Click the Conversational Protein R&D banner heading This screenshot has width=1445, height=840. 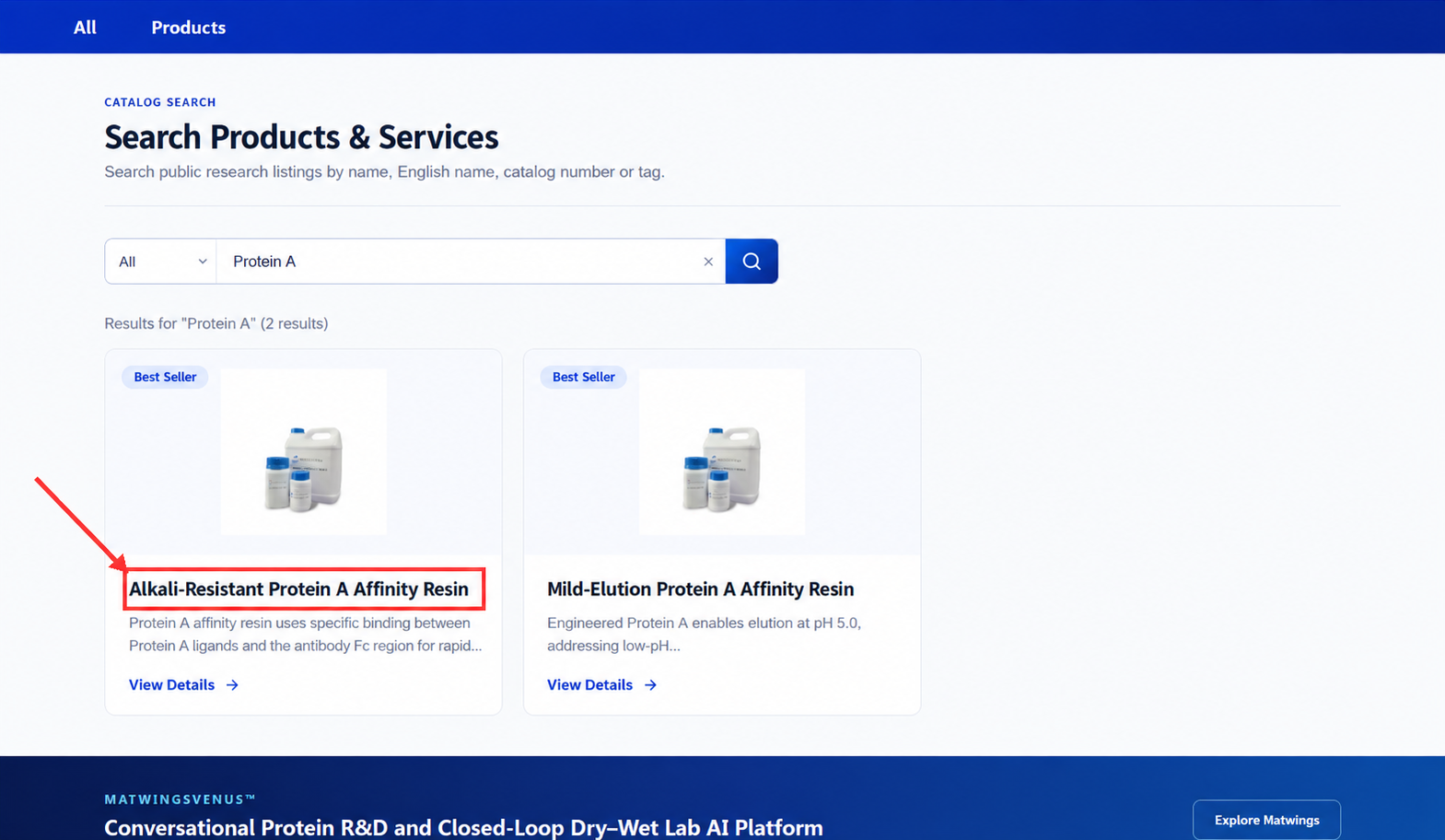coord(463,827)
